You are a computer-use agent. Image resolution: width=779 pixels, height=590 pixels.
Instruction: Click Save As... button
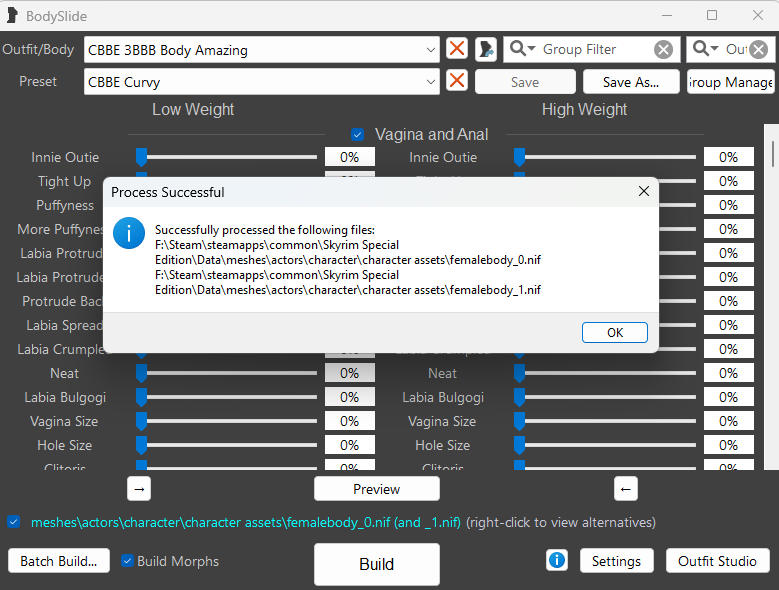click(631, 82)
